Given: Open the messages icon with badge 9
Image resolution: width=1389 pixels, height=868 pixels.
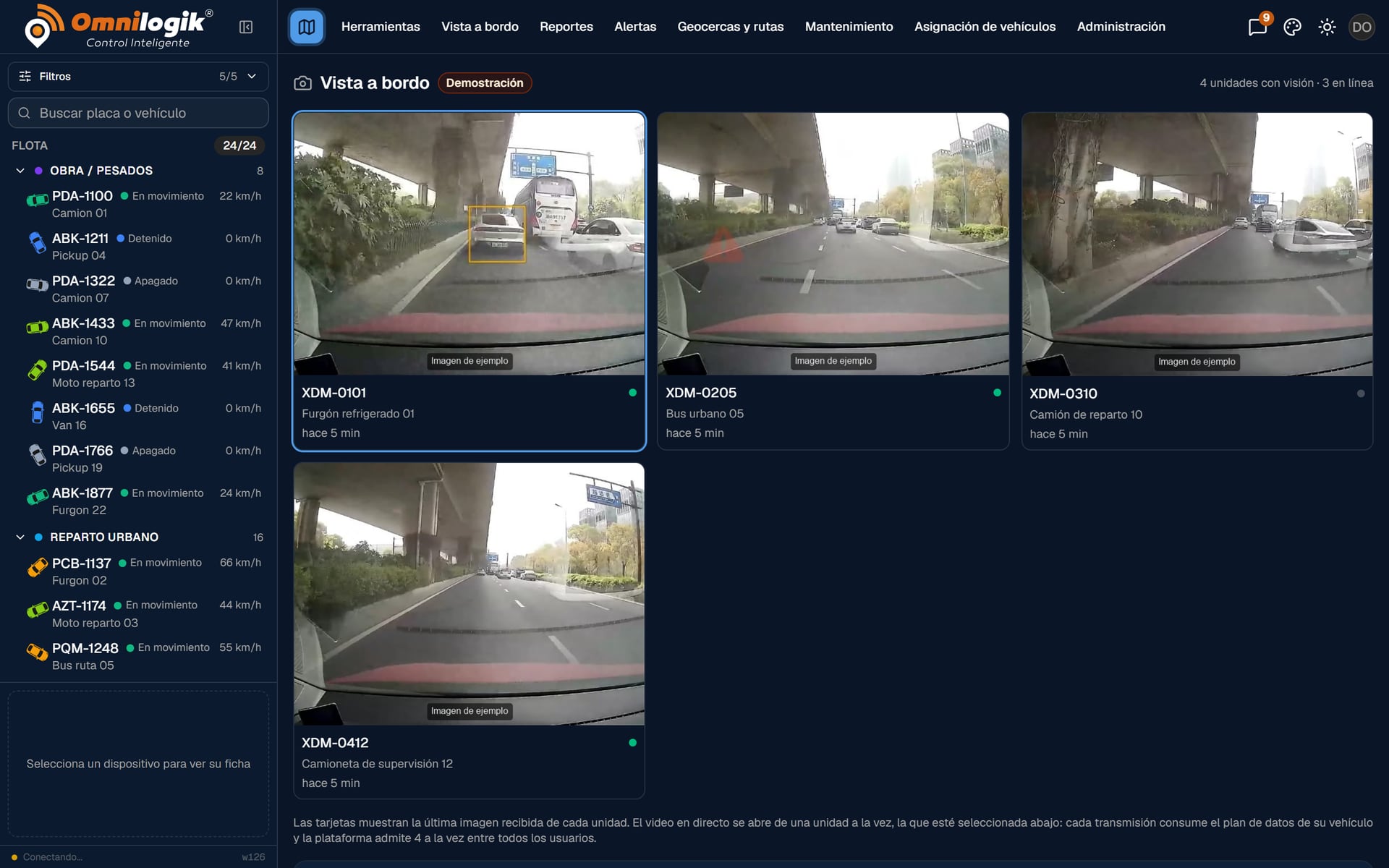Looking at the screenshot, I should [1257, 27].
